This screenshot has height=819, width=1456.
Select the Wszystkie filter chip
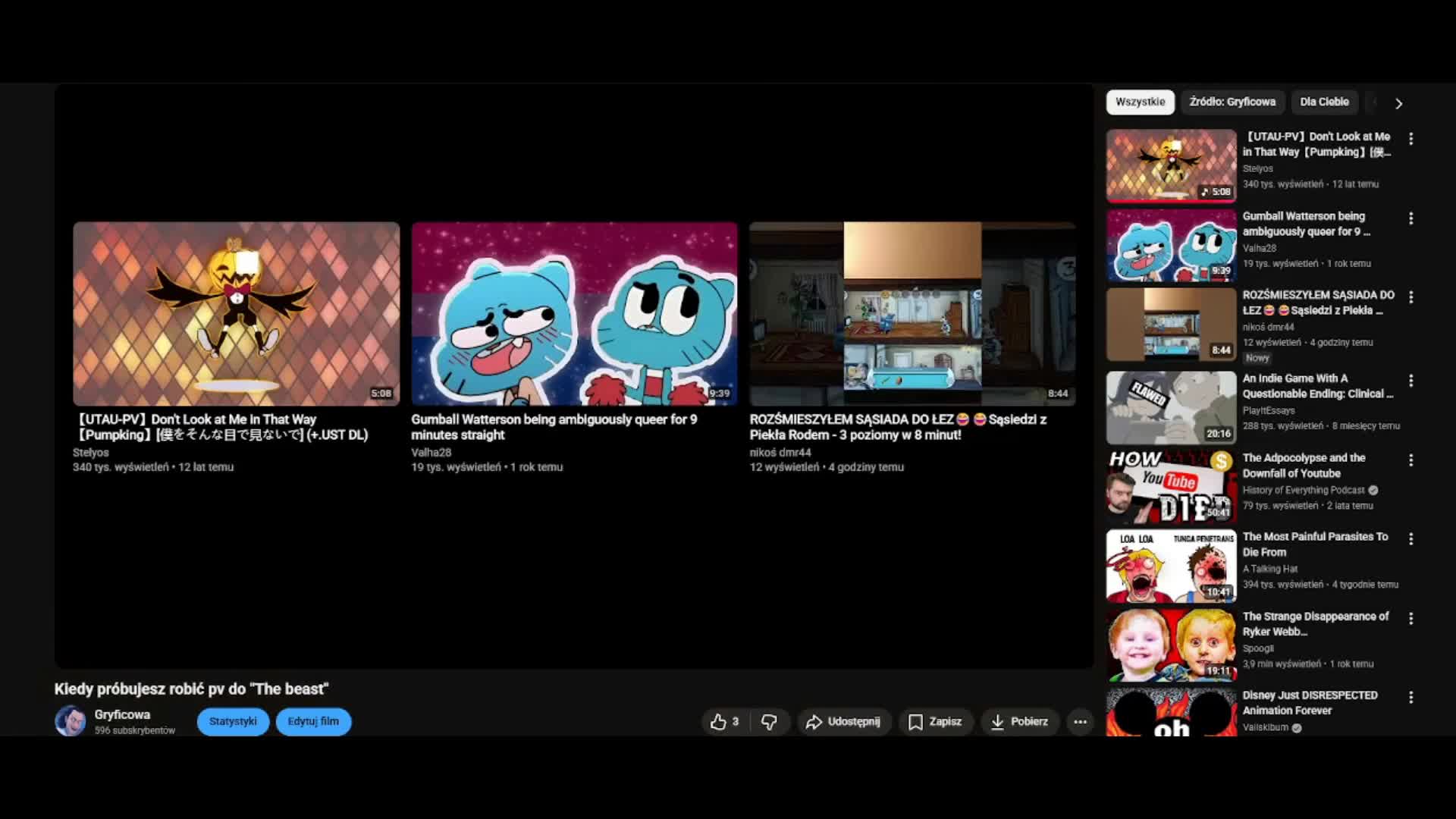pyautogui.click(x=1140, y=102)
